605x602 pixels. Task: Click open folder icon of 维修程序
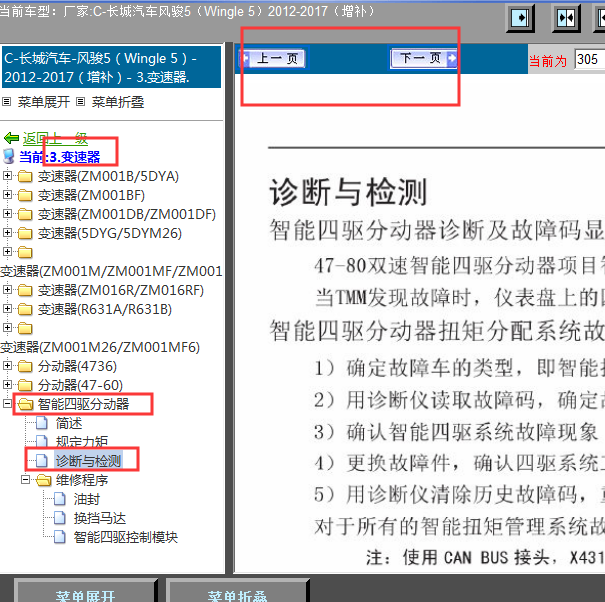pos(44,480)
